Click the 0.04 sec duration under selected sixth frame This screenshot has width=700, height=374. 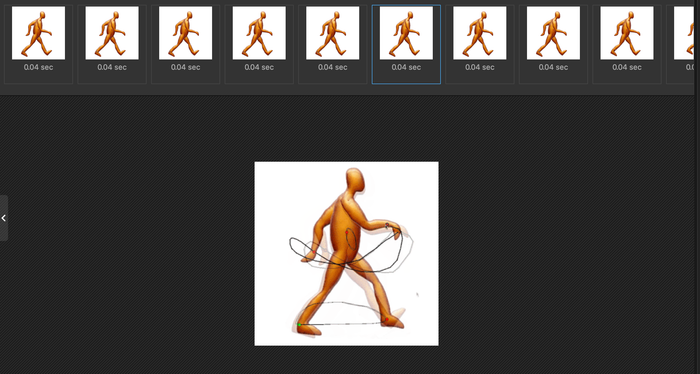point(406,67)
